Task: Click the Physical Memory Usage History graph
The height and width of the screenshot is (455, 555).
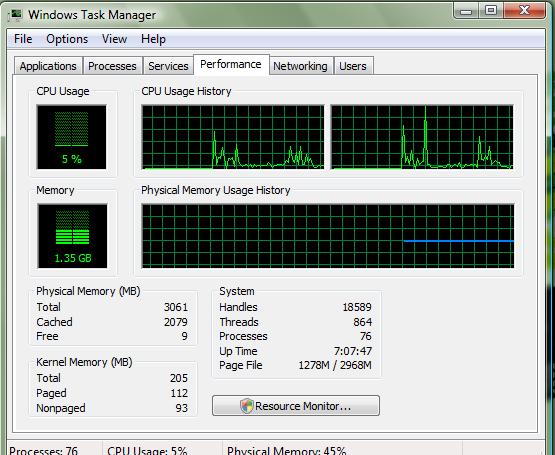Action: click(x=328, y=236)
